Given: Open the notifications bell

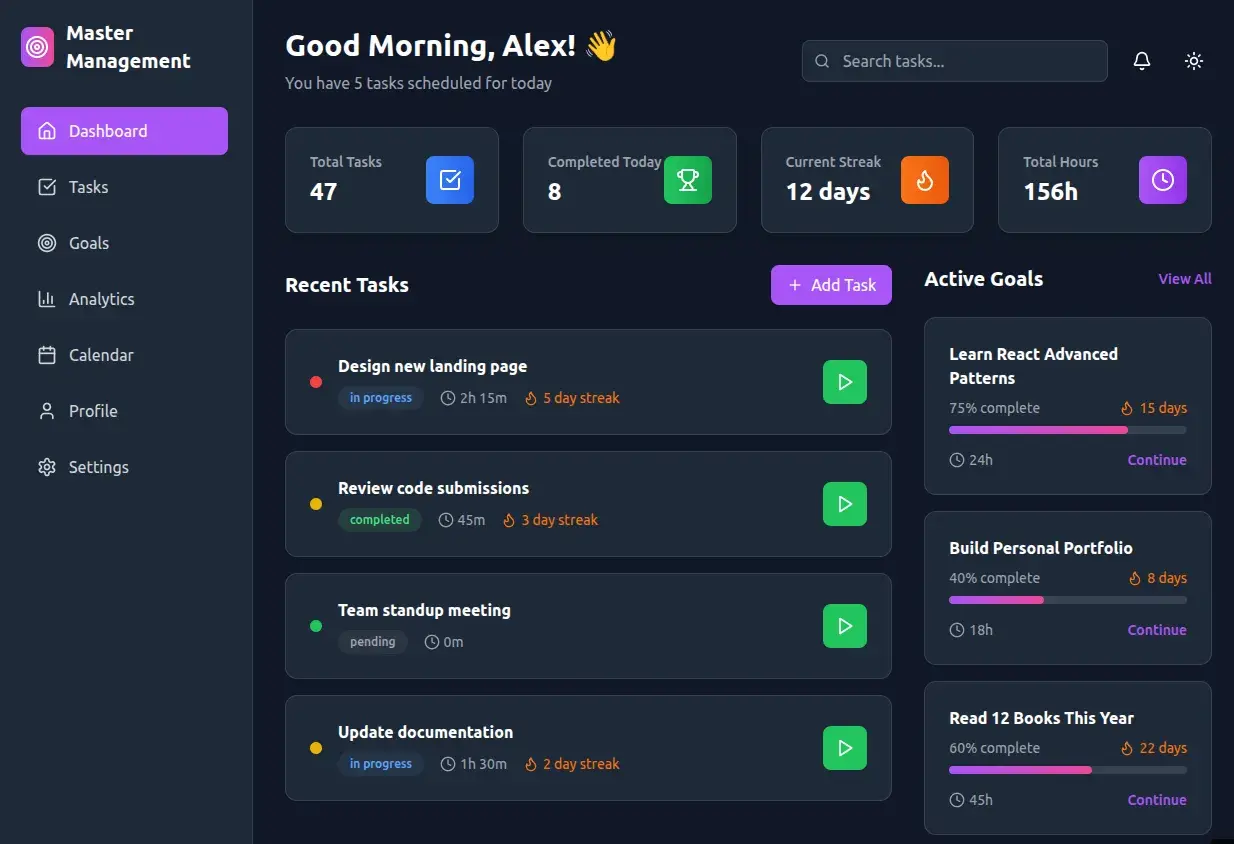Looking at the screenshot, I should [1142, 61].
